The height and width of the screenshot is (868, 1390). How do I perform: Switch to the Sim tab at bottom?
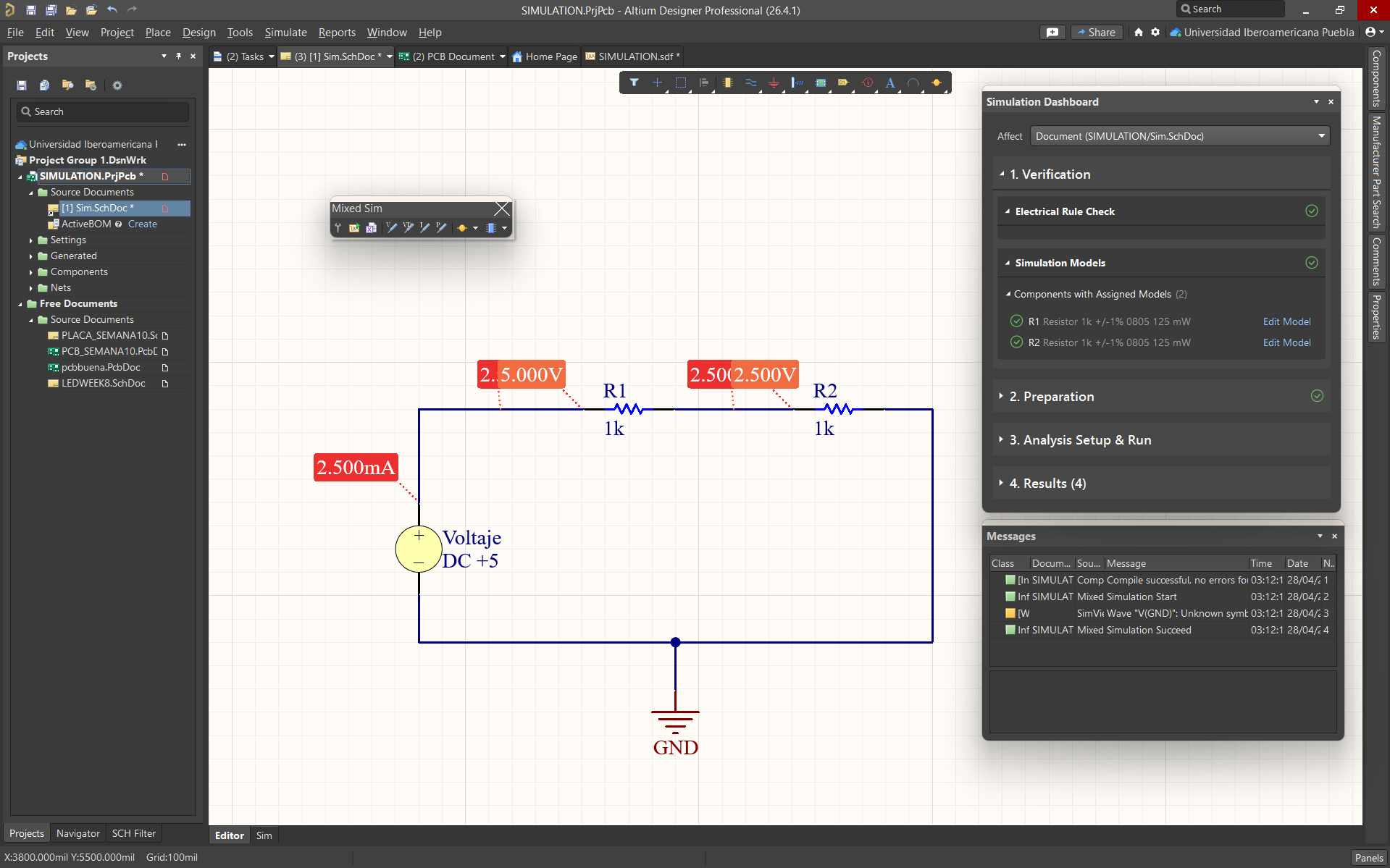click(x=264, y=835)
